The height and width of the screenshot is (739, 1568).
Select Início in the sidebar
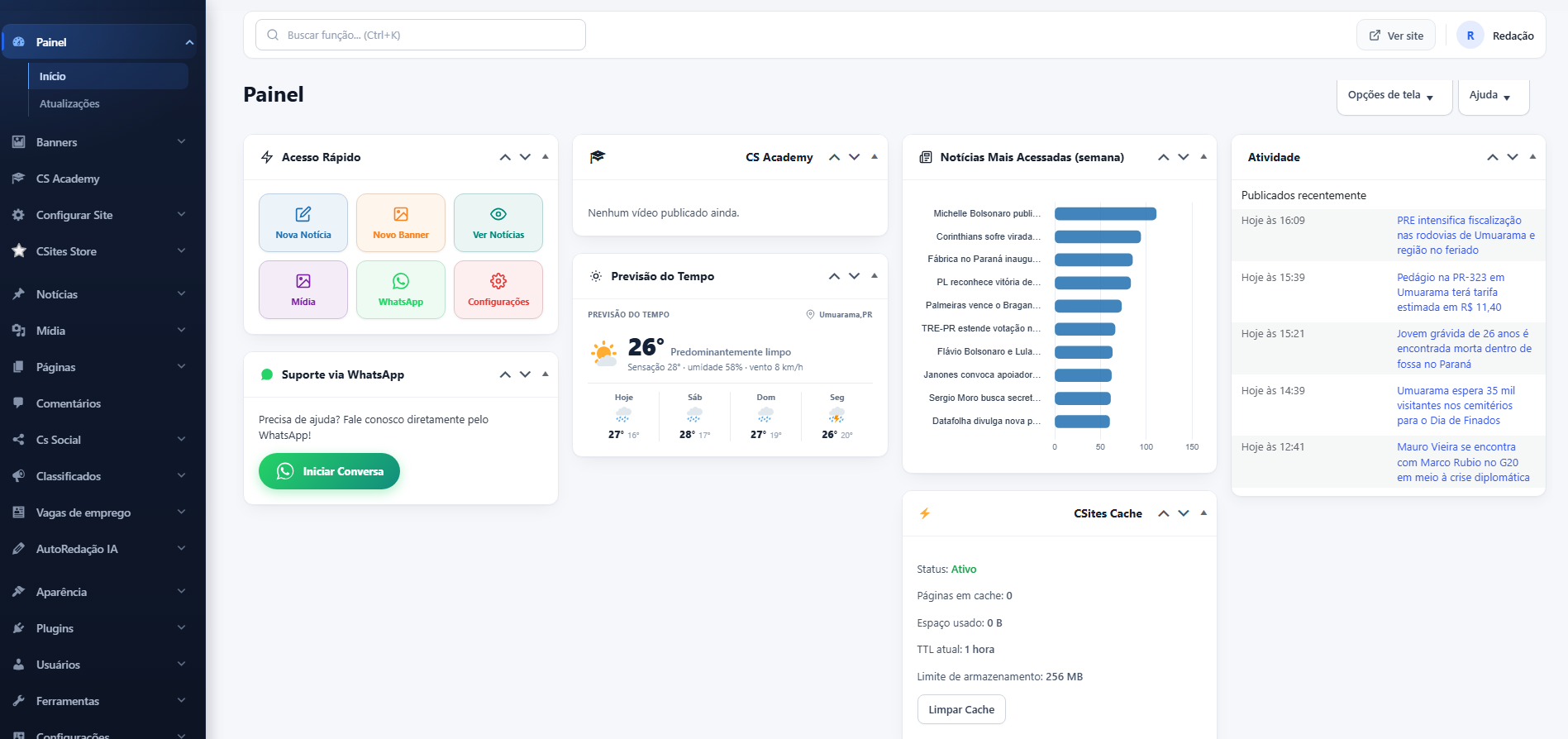coord(108,76)
